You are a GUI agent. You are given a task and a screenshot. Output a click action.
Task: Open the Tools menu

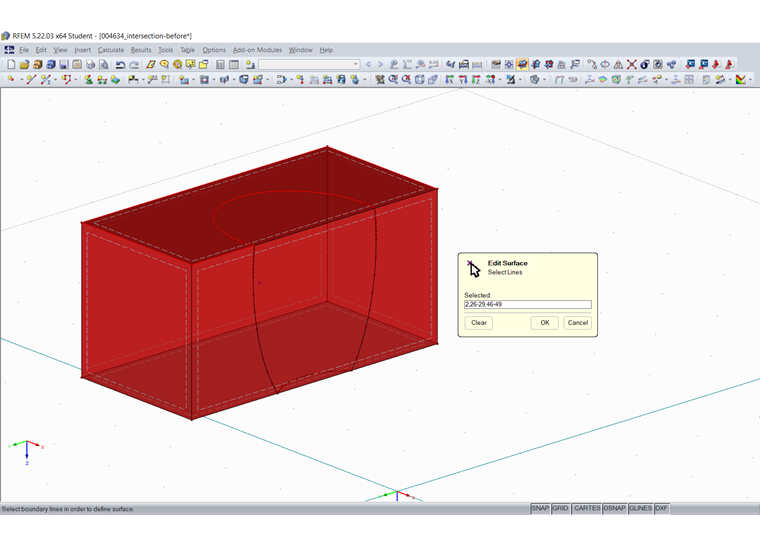click(166, 50)
